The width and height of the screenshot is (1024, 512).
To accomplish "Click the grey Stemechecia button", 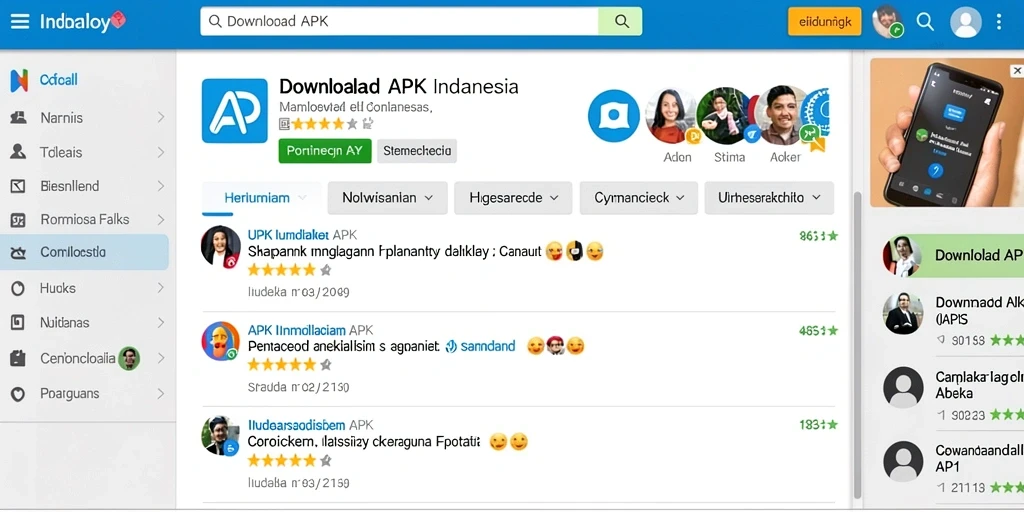I will click(417, 151).
